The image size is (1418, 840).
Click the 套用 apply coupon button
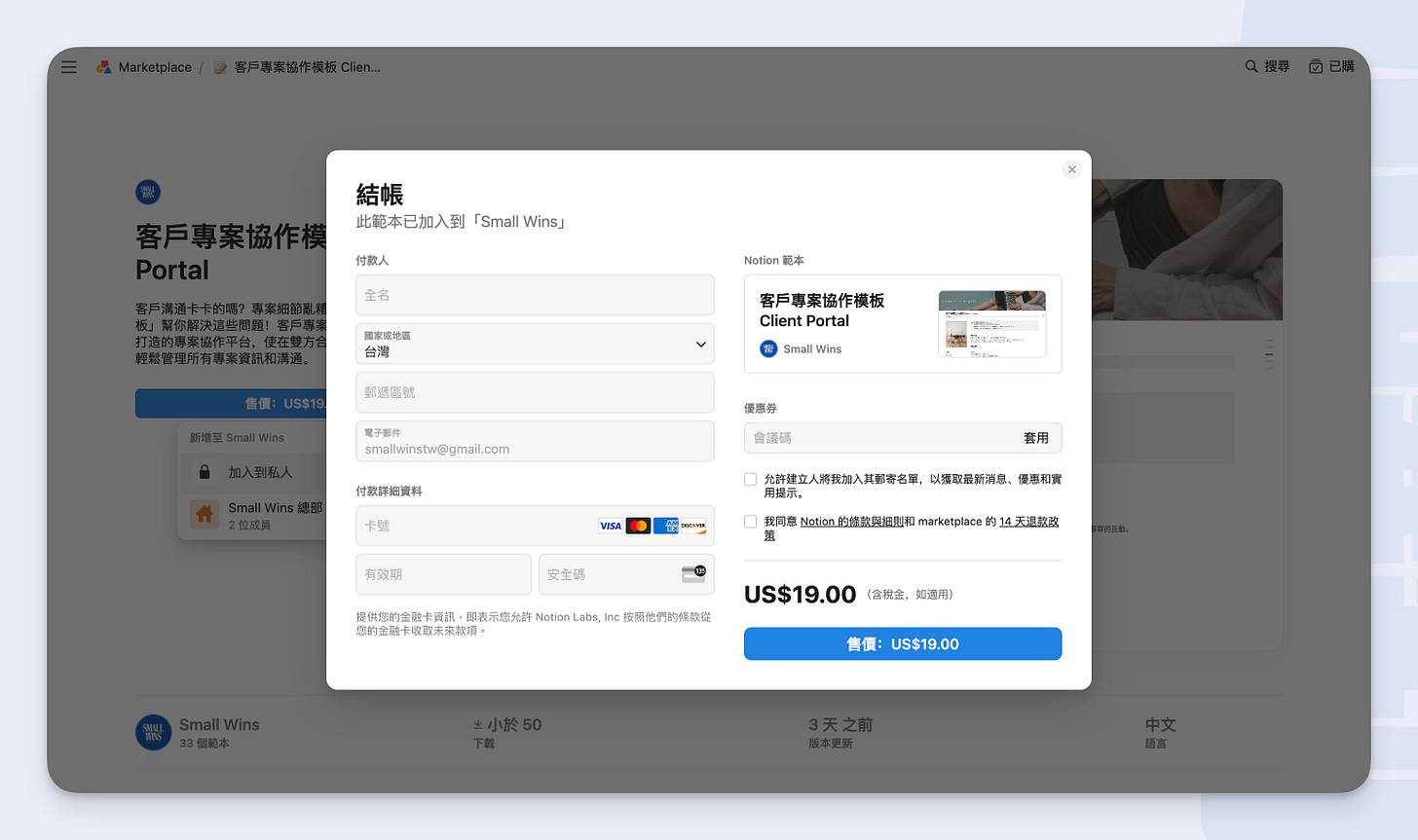click(1036, 438)
